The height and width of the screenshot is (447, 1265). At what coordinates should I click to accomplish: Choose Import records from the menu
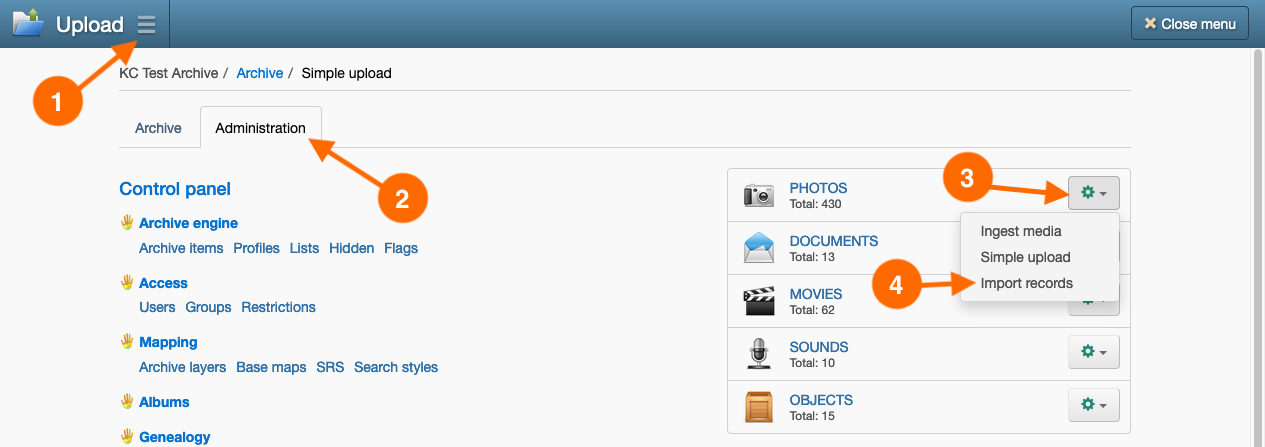pos(1026,283)
